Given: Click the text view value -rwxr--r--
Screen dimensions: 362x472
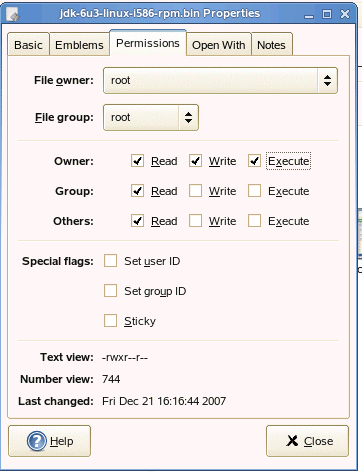Looking at the screenshot, I should pyautogui.click(x=125, y=357).
